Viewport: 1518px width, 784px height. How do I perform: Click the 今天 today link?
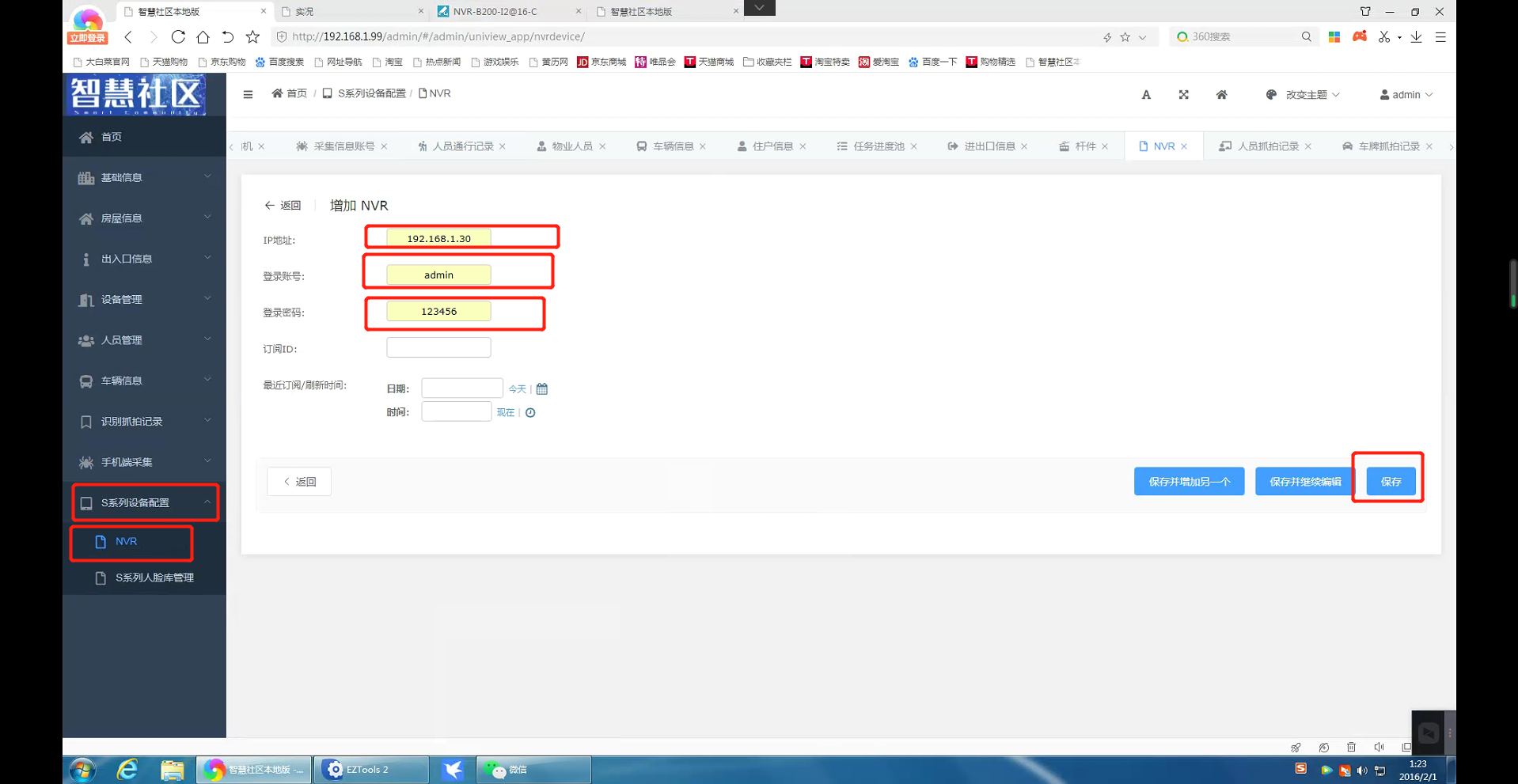[517, 389]
